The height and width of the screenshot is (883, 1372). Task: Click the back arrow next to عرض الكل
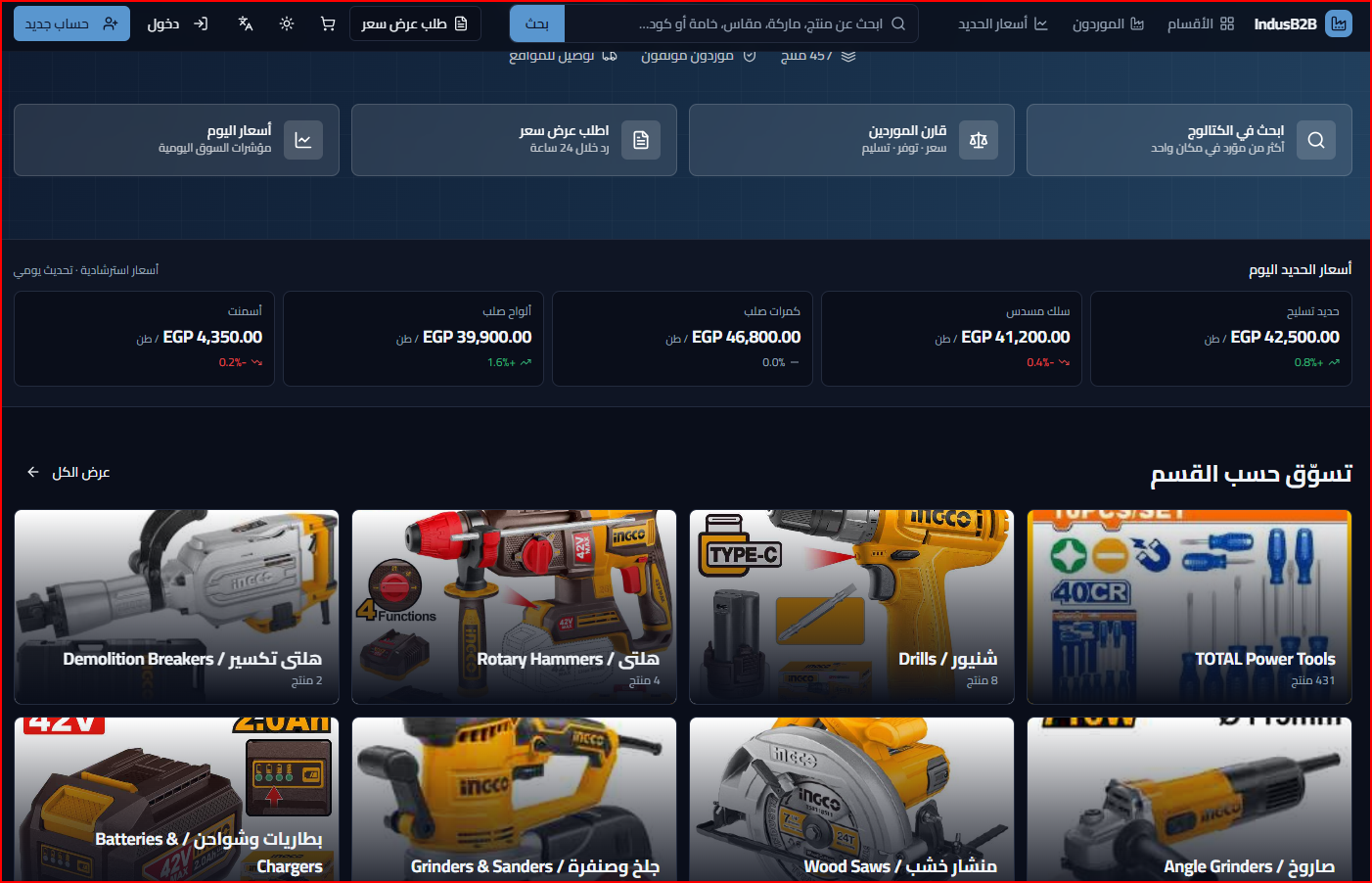33,472
